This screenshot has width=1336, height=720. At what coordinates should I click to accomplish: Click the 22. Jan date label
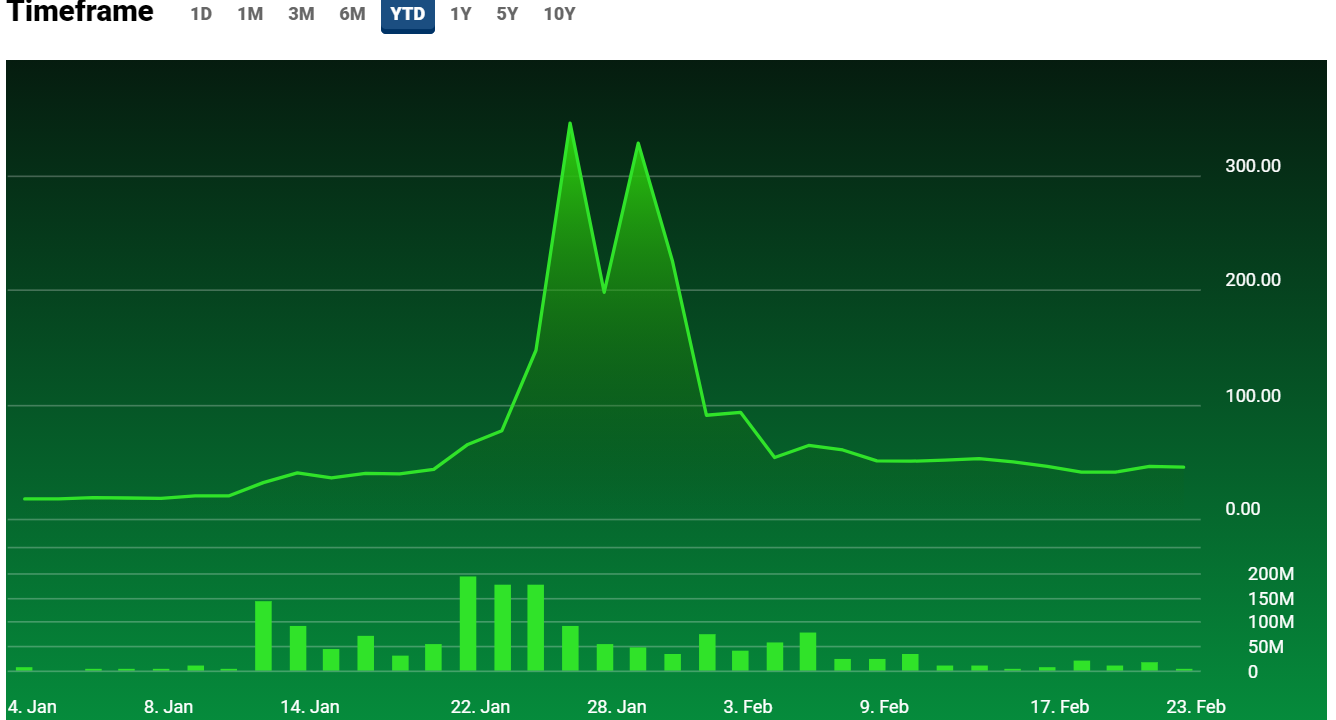tap(480, 707)
